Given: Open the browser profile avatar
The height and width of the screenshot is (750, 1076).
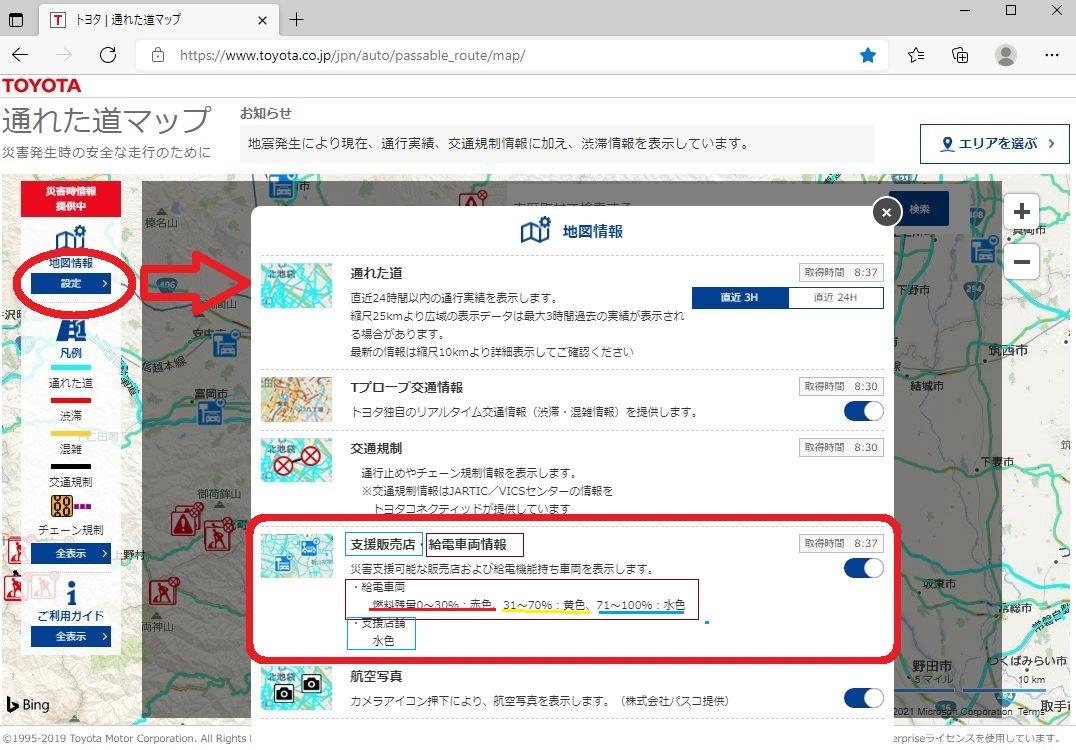Looking at the screenshot, I should pos(1006,55).
